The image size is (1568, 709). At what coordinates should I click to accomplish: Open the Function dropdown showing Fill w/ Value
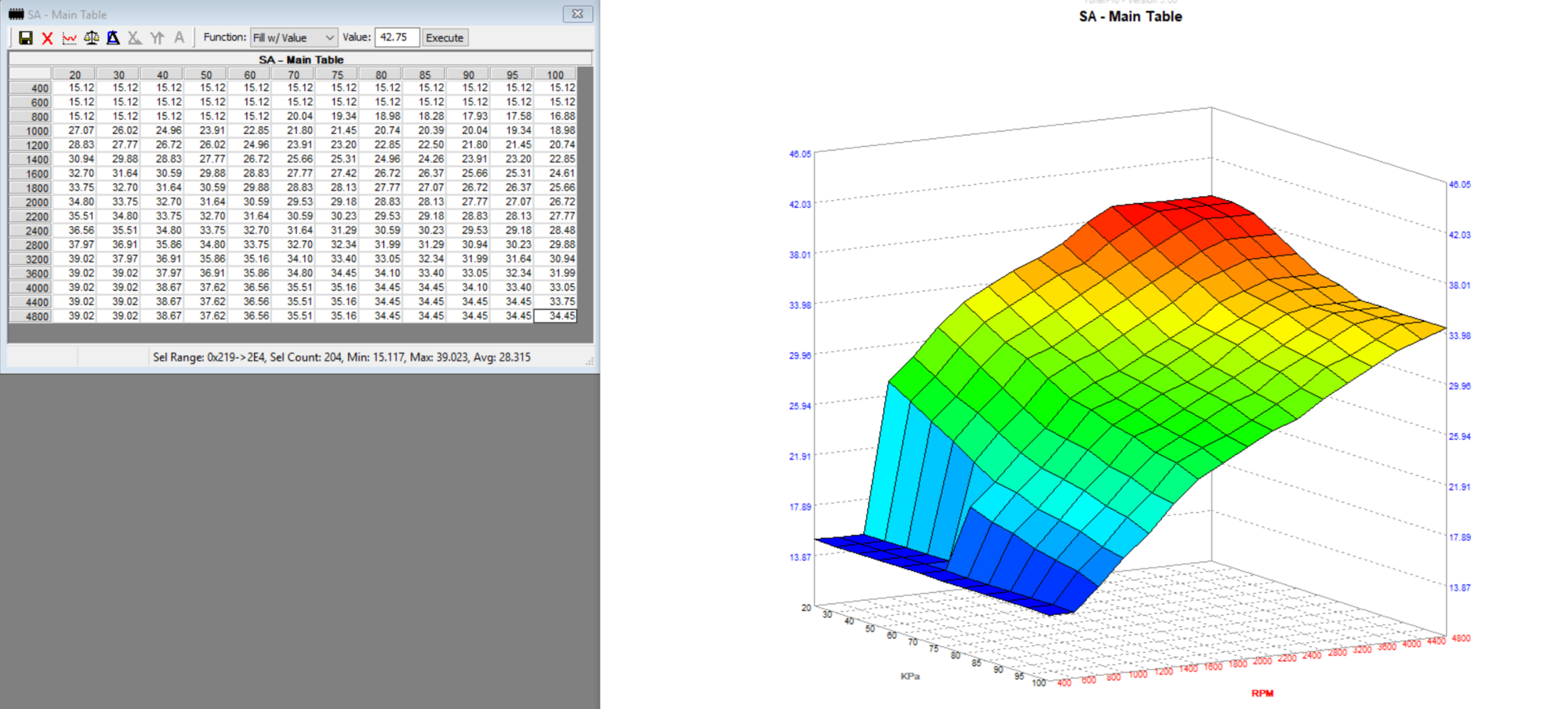click(294, 38)
